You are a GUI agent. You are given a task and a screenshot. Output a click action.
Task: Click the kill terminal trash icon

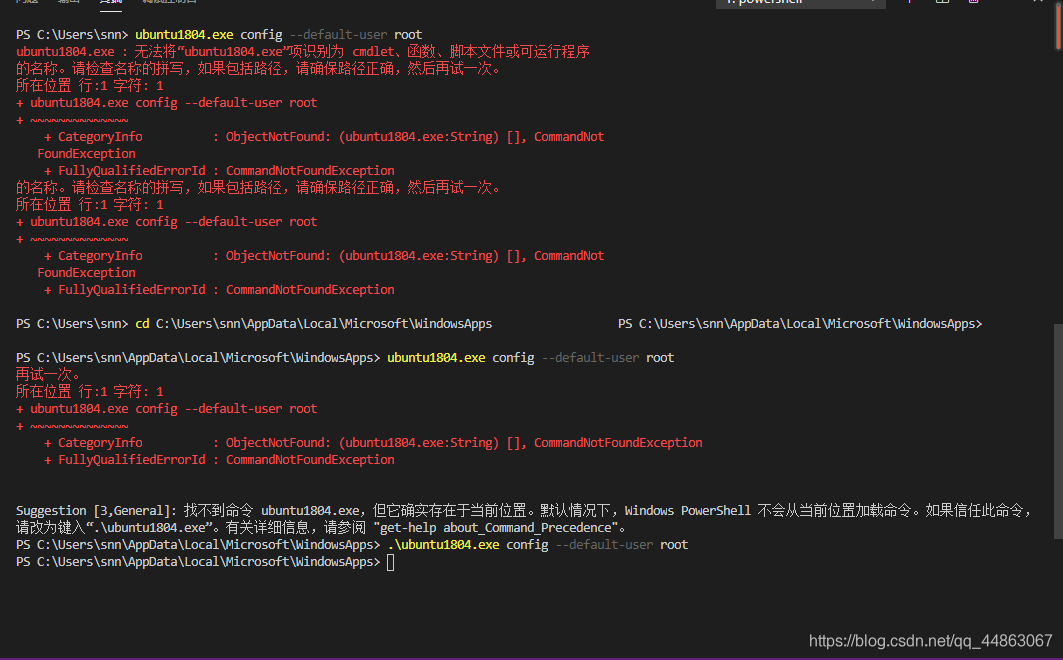(973, 3)
